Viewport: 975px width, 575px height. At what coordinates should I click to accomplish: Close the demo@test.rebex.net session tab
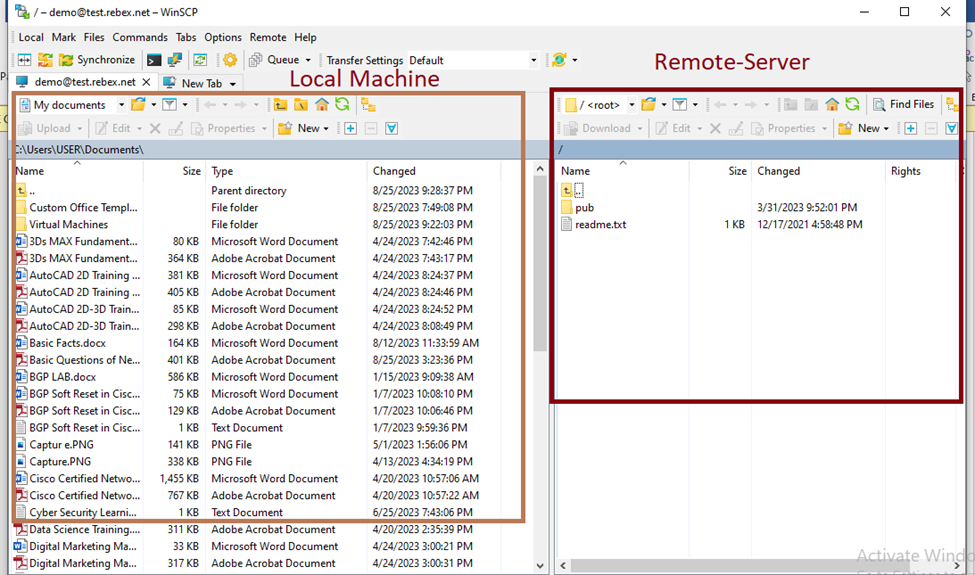pyautogui.click(x=146, y=82)
